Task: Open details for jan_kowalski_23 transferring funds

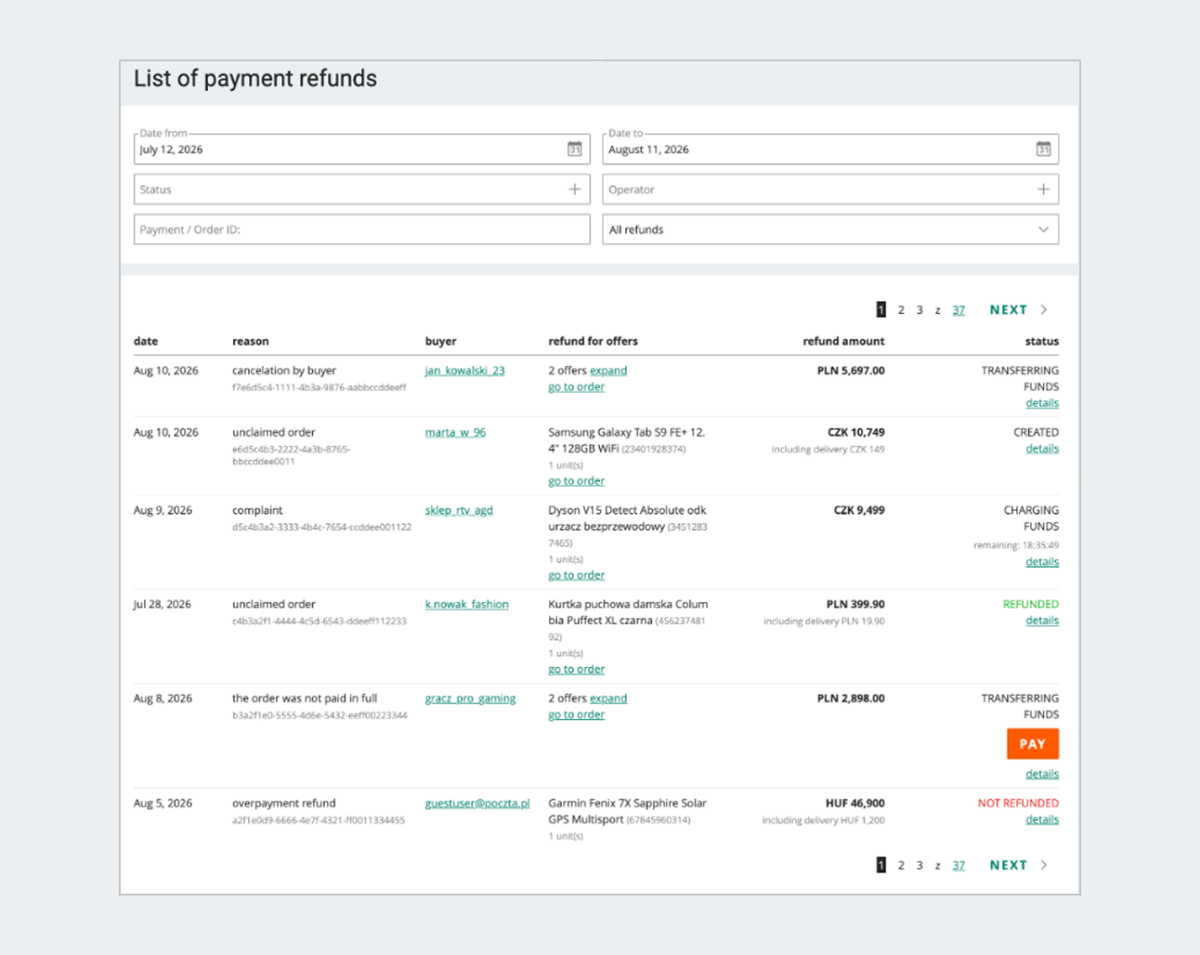Action: click(x=1042, y=403)
